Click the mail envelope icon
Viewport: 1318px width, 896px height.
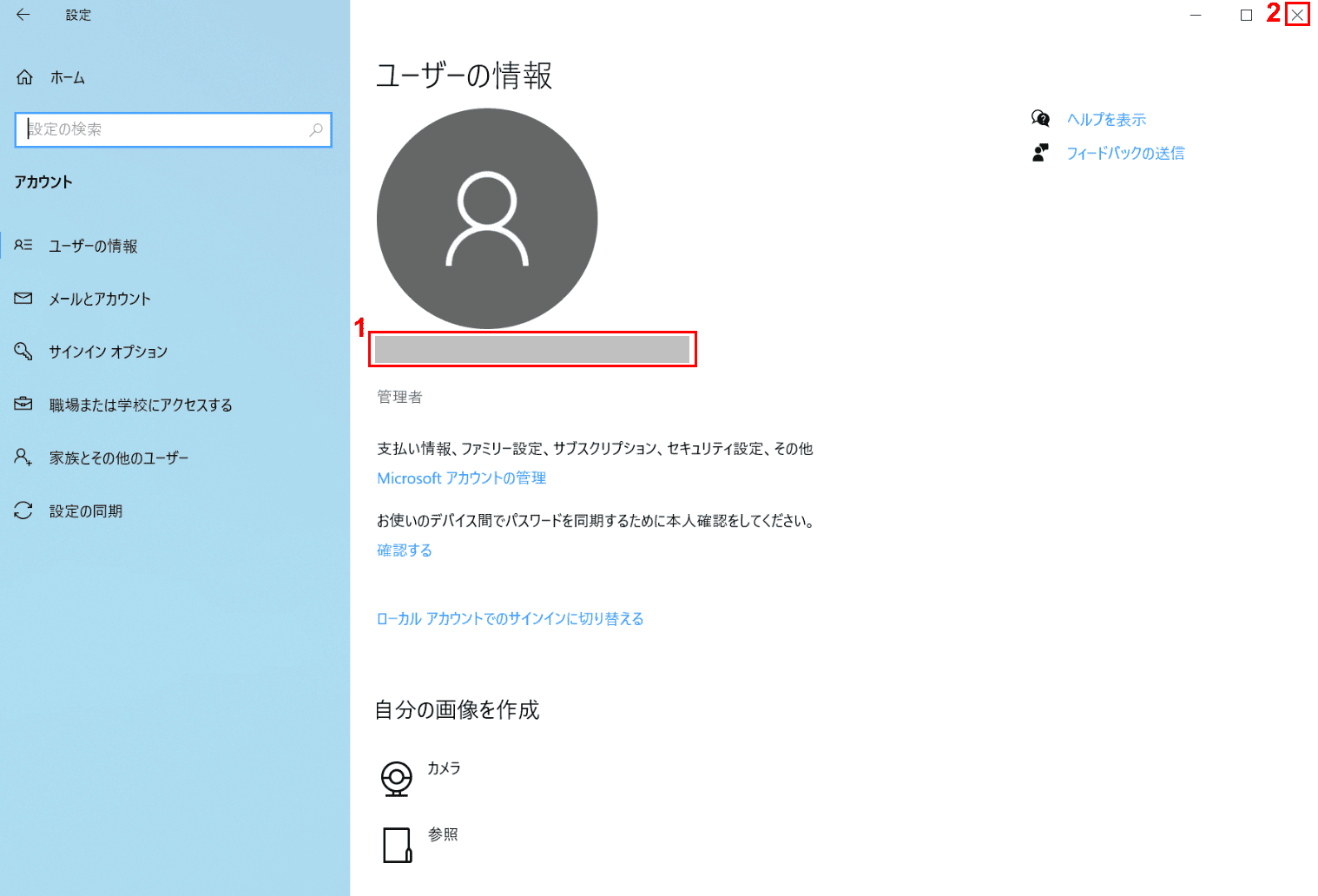(x=23, y=299)
